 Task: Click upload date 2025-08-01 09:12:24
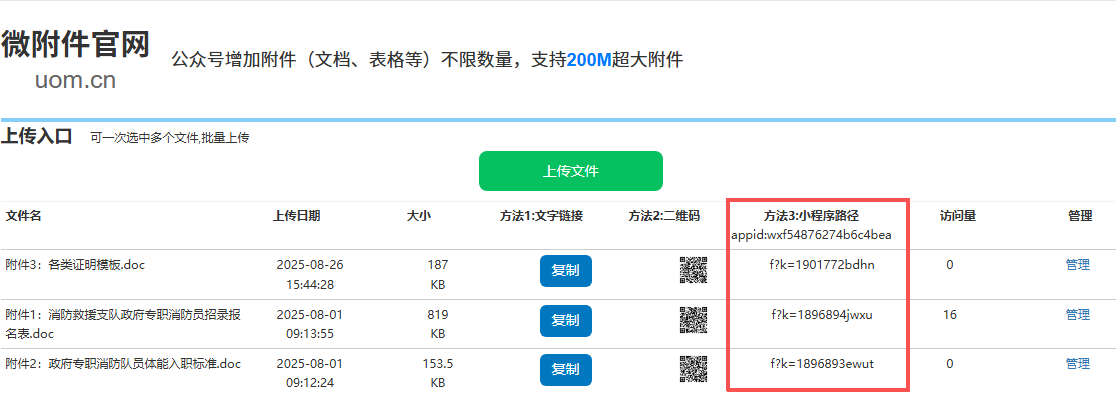[310, 373]
